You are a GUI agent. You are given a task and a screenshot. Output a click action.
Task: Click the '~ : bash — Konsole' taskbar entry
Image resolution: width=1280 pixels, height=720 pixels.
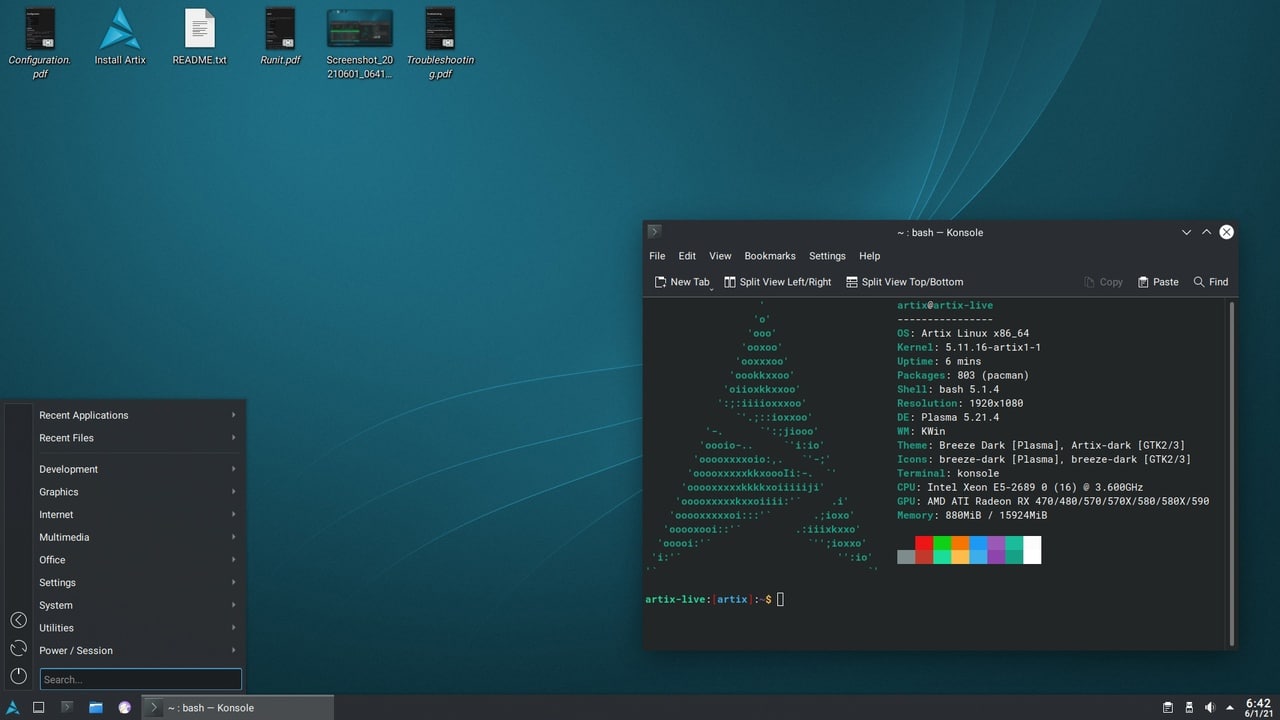pos(237,707)
